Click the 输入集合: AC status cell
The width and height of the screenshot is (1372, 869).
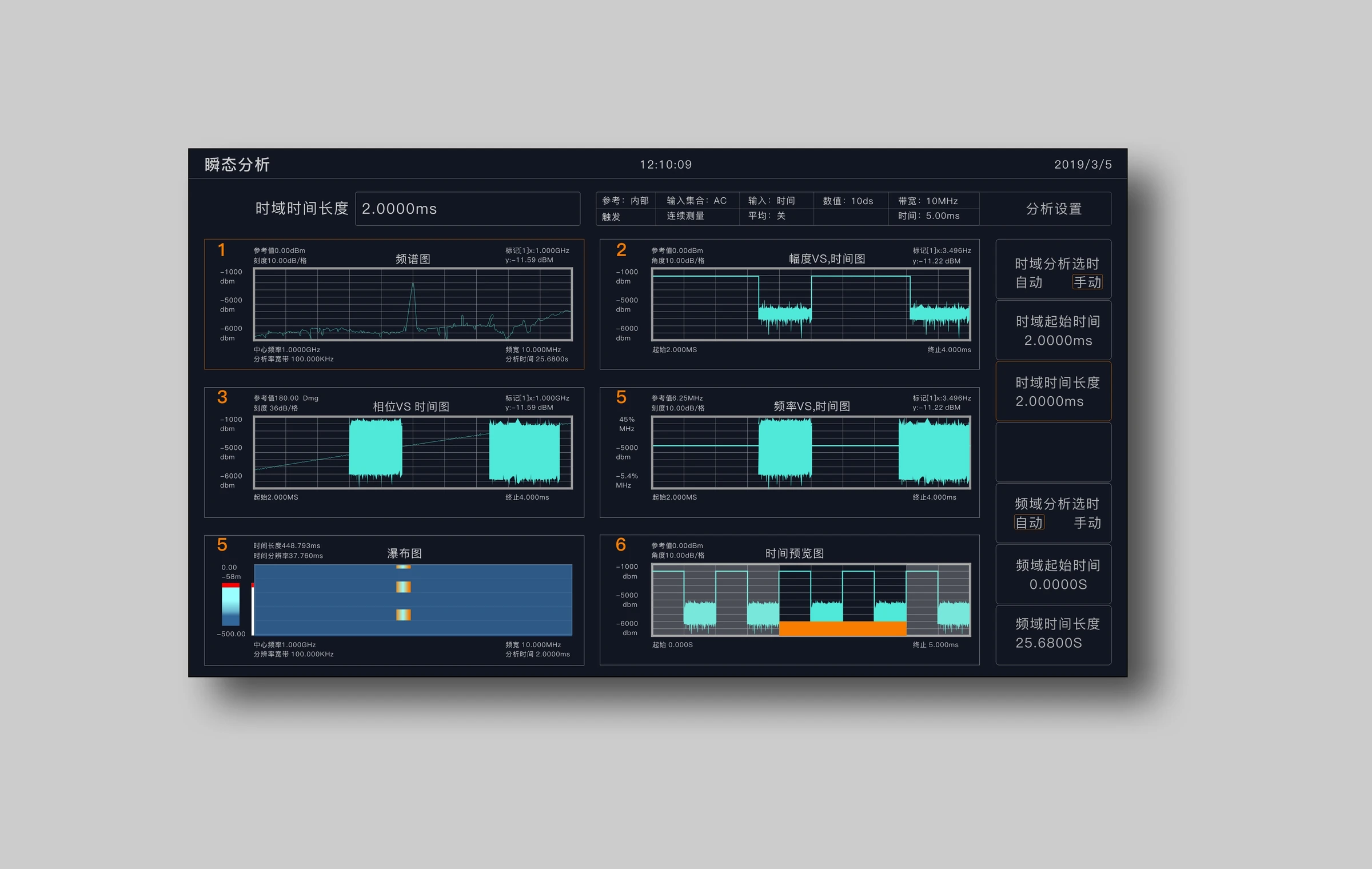coord(696,201)
